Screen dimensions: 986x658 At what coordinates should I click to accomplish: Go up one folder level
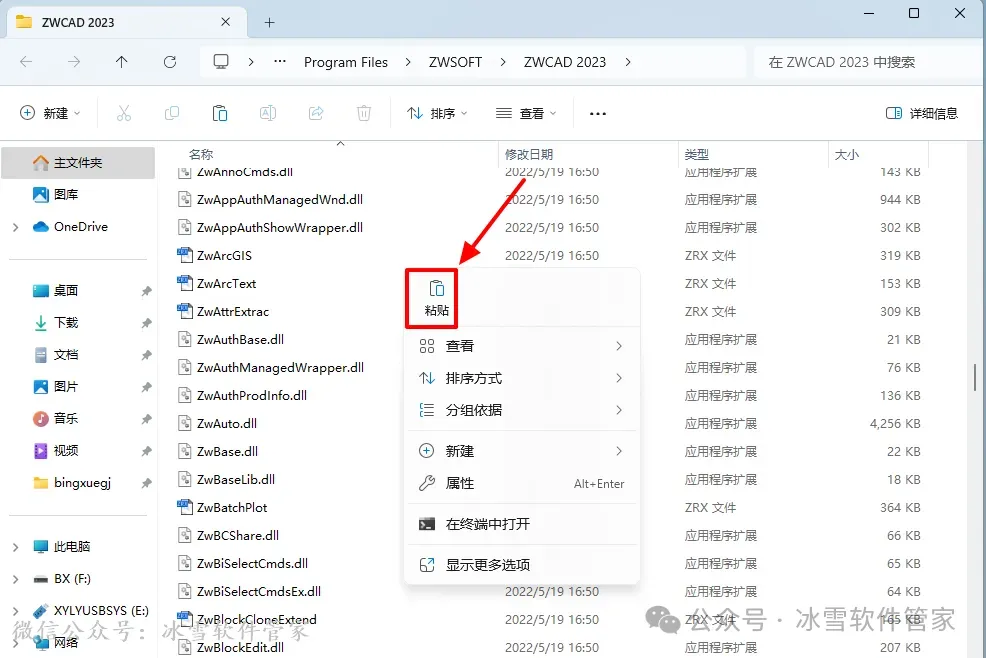121,62
